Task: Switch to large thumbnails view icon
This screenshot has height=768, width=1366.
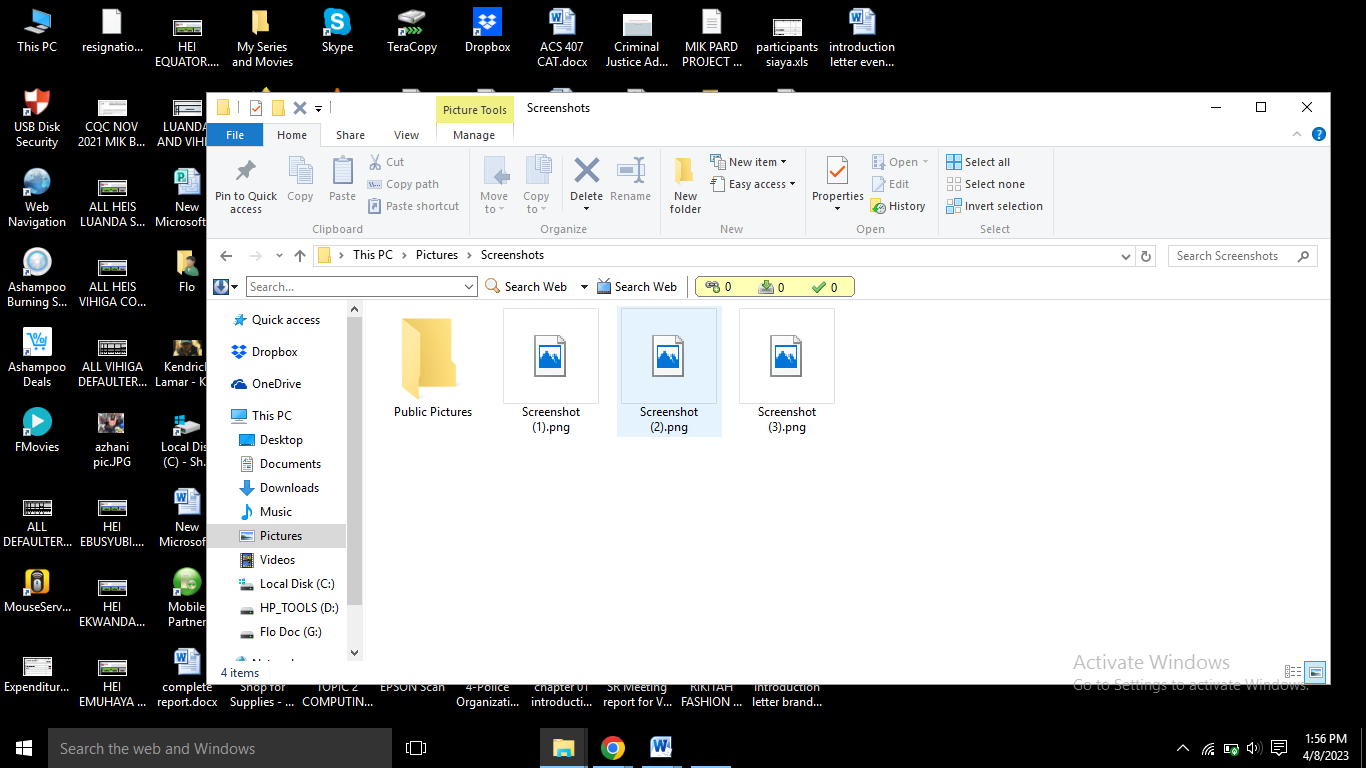Action: pos(1315,672)
